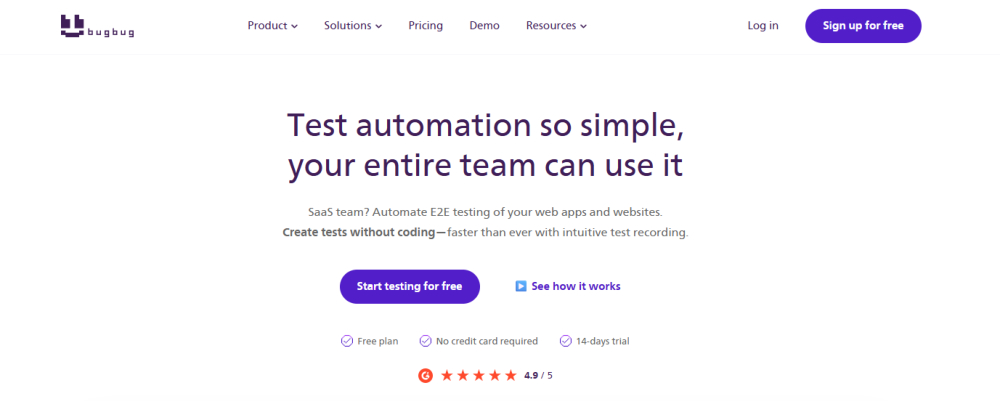Screen dimensions: 1000x402
Task: Click the play icon beside See how it works
Action: [x=521, y=286]
